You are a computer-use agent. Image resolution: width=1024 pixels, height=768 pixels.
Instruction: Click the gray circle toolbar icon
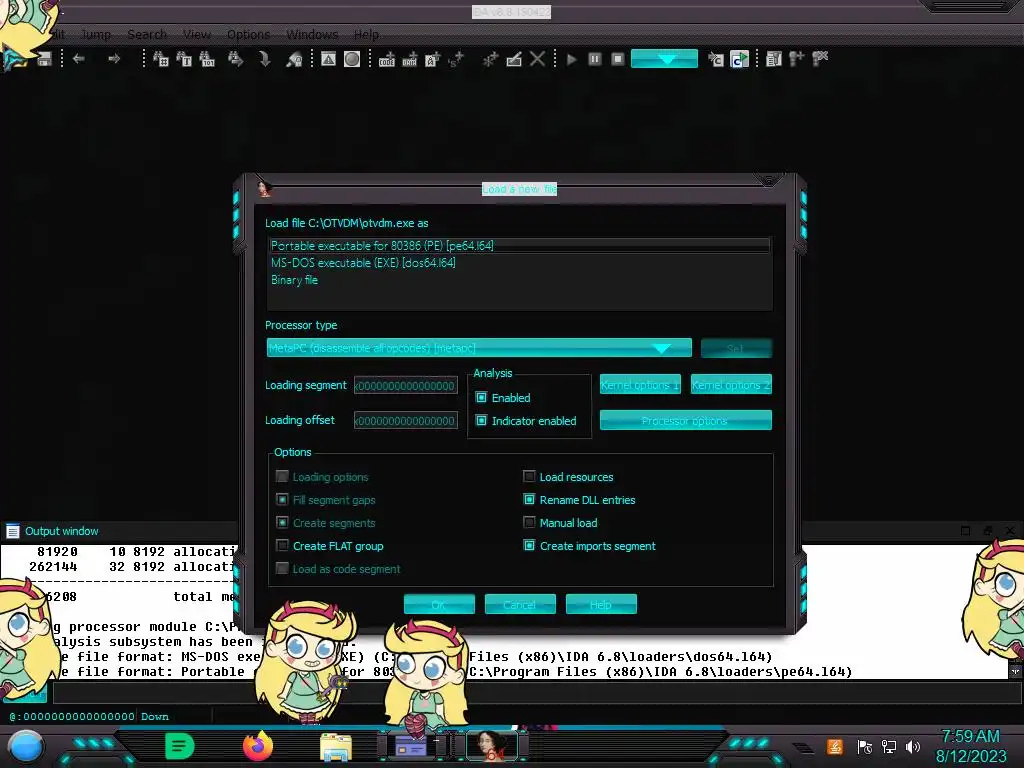pos(352,59)
